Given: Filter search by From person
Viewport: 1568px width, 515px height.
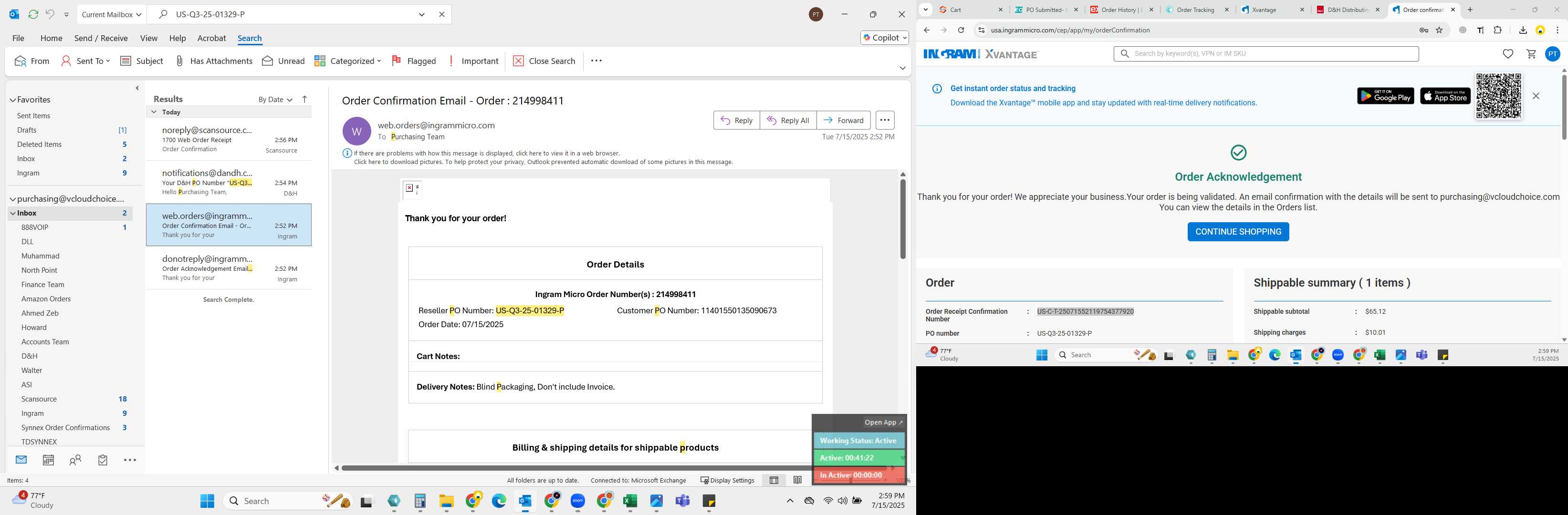Looking at the screenshot, I should coord(31,61).
